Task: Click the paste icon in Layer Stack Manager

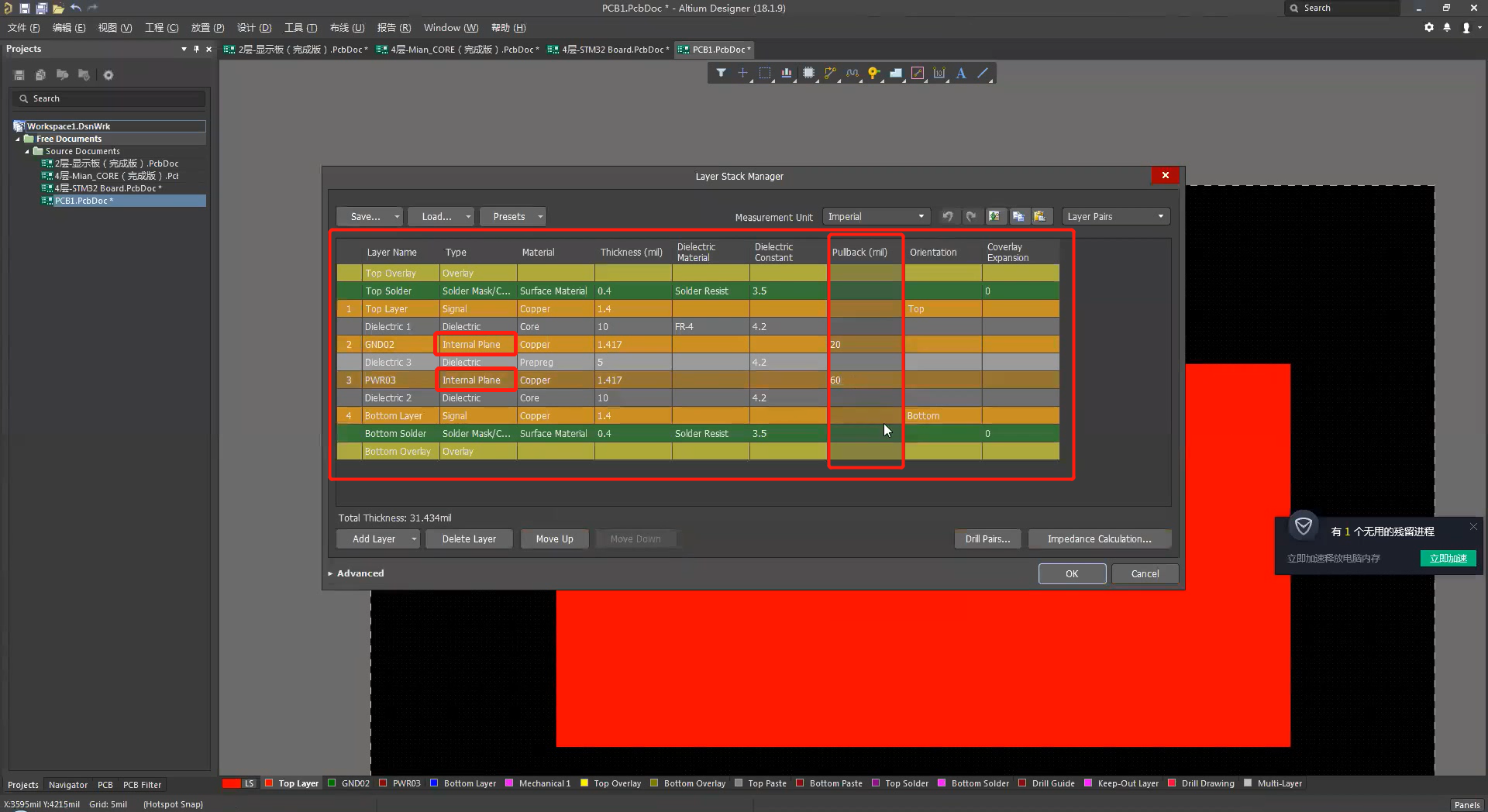Action: pos(1039,217)
